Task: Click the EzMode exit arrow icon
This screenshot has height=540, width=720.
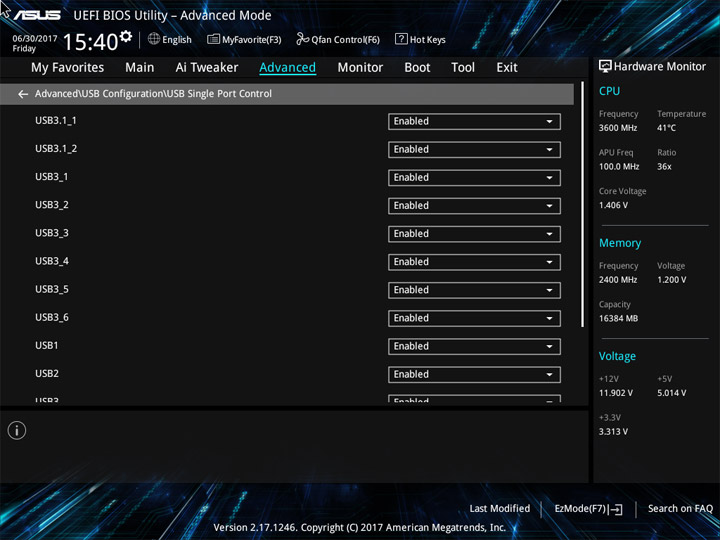Action: [x=616, y=509]
